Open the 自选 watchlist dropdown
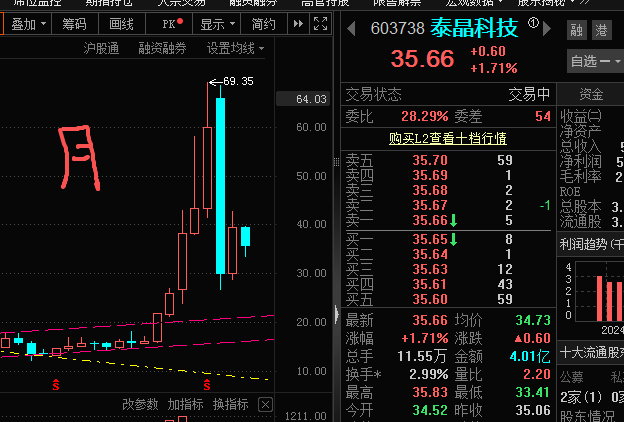The width and height of the screenshot is (624, 422). 595,61
